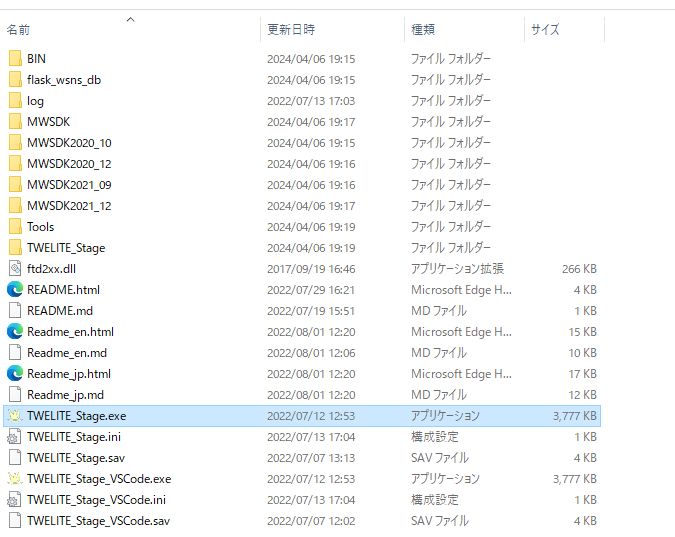Sort by the サイズ column header
Screen dimensions: 675x537
pos(545,30)
